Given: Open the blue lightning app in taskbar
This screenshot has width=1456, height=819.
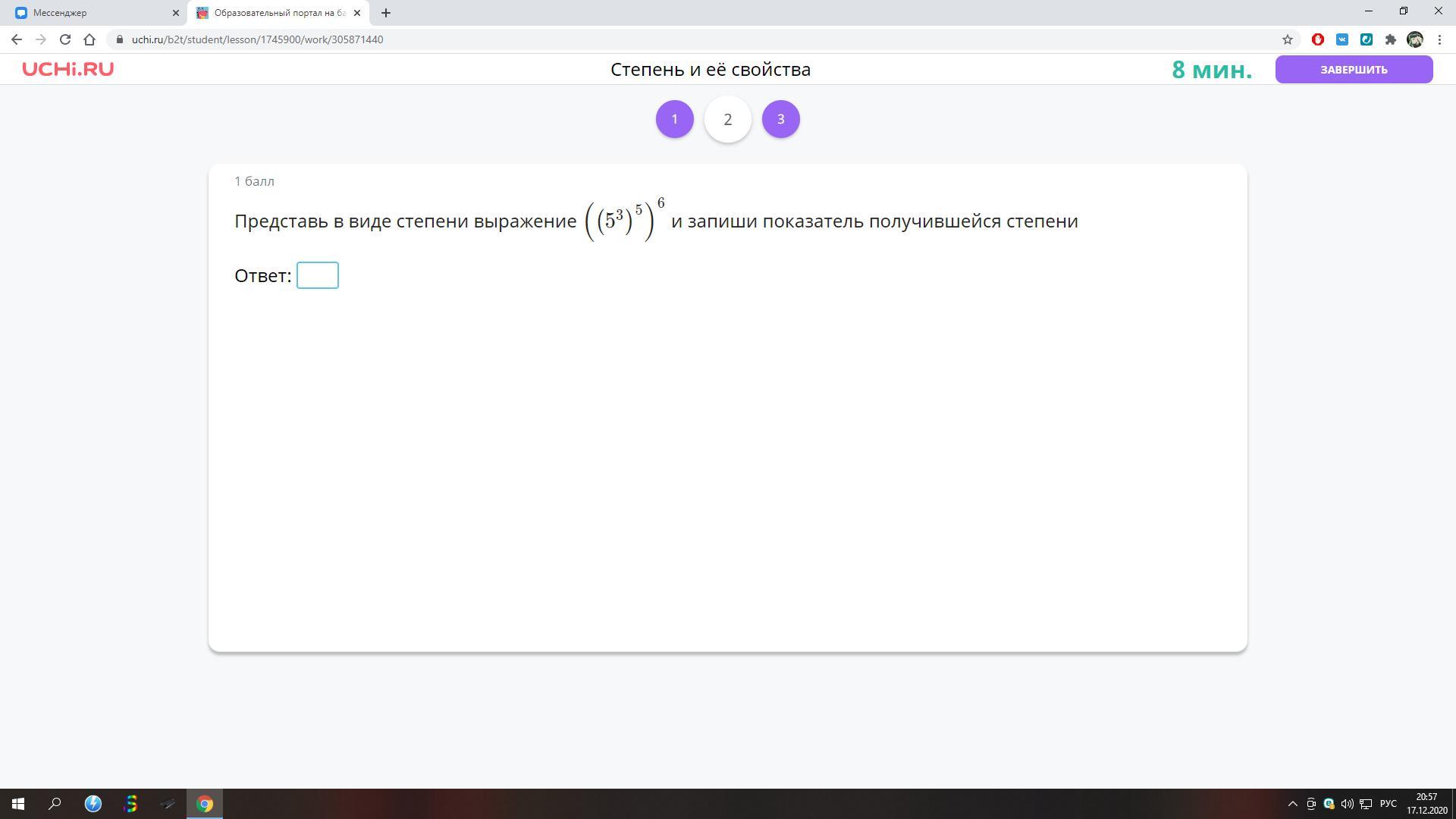Looking at the screenshot, I should 93,804.
